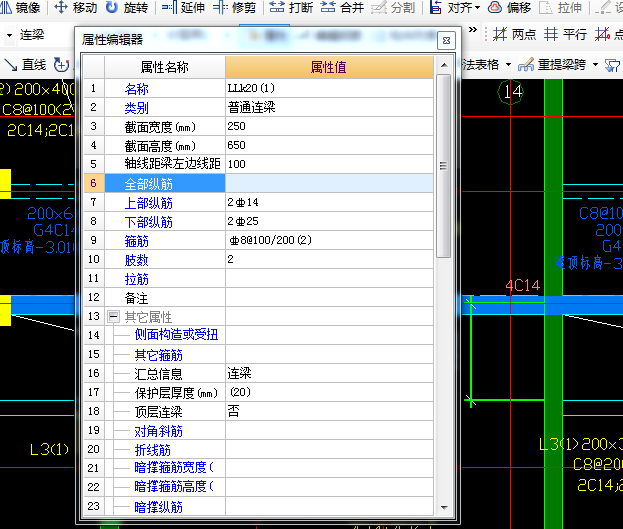Select the Break (打断) tool
The image size is (623, 529).
tap(291, 8)
